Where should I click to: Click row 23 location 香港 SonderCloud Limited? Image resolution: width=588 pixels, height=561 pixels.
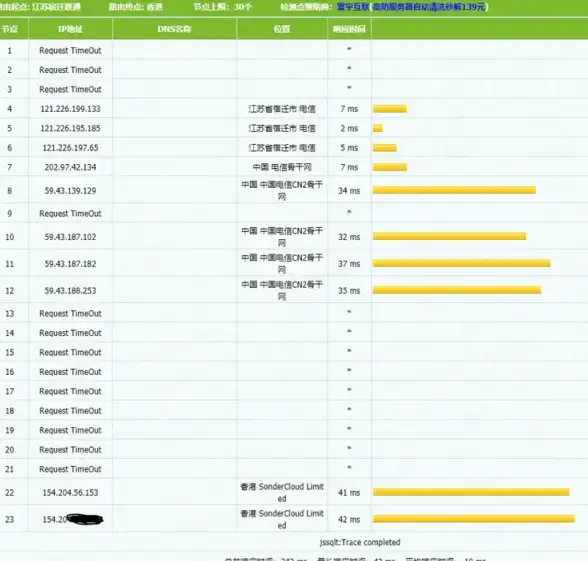click(282, 519)
